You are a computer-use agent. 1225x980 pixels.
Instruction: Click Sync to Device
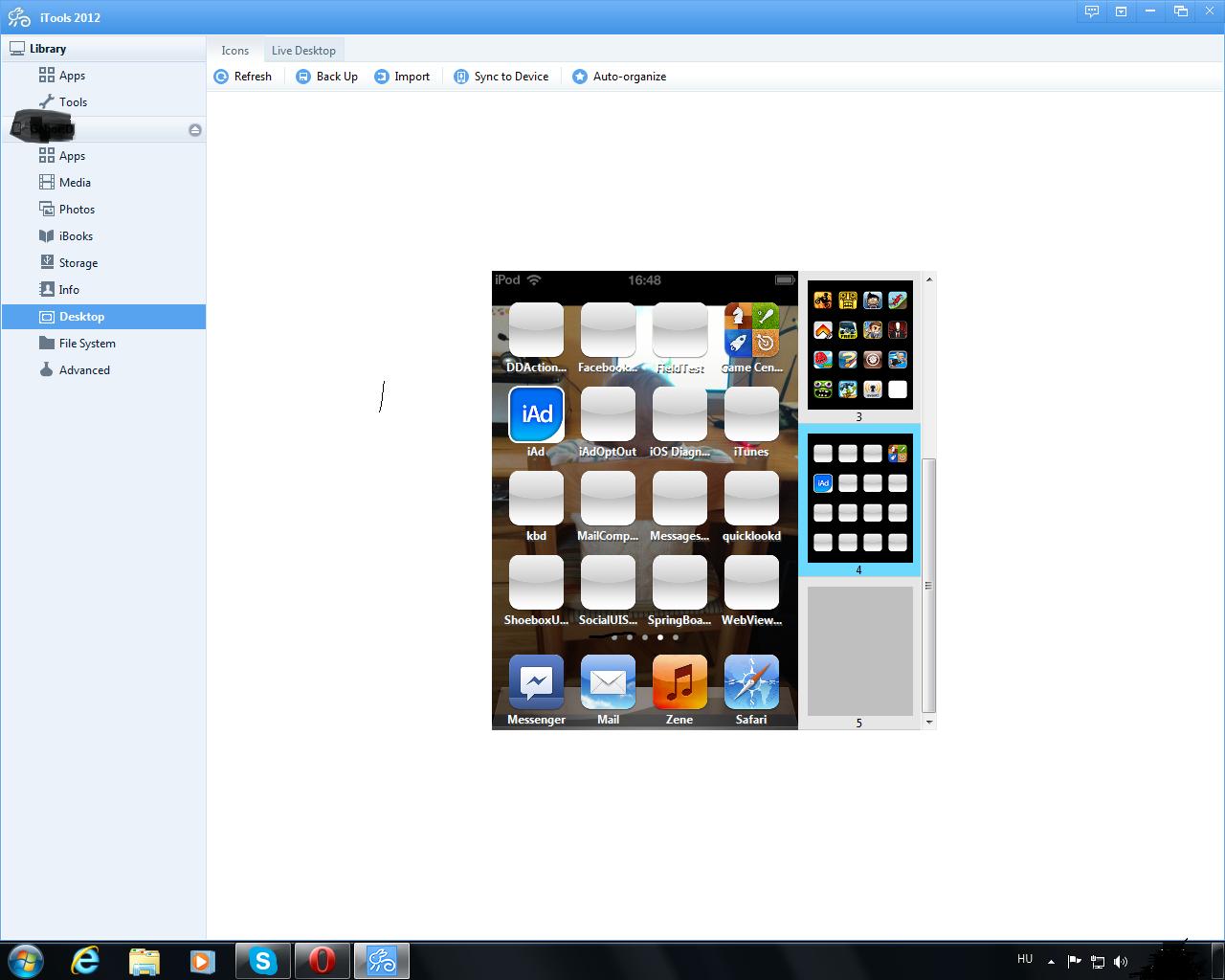[x=501, y=77]
